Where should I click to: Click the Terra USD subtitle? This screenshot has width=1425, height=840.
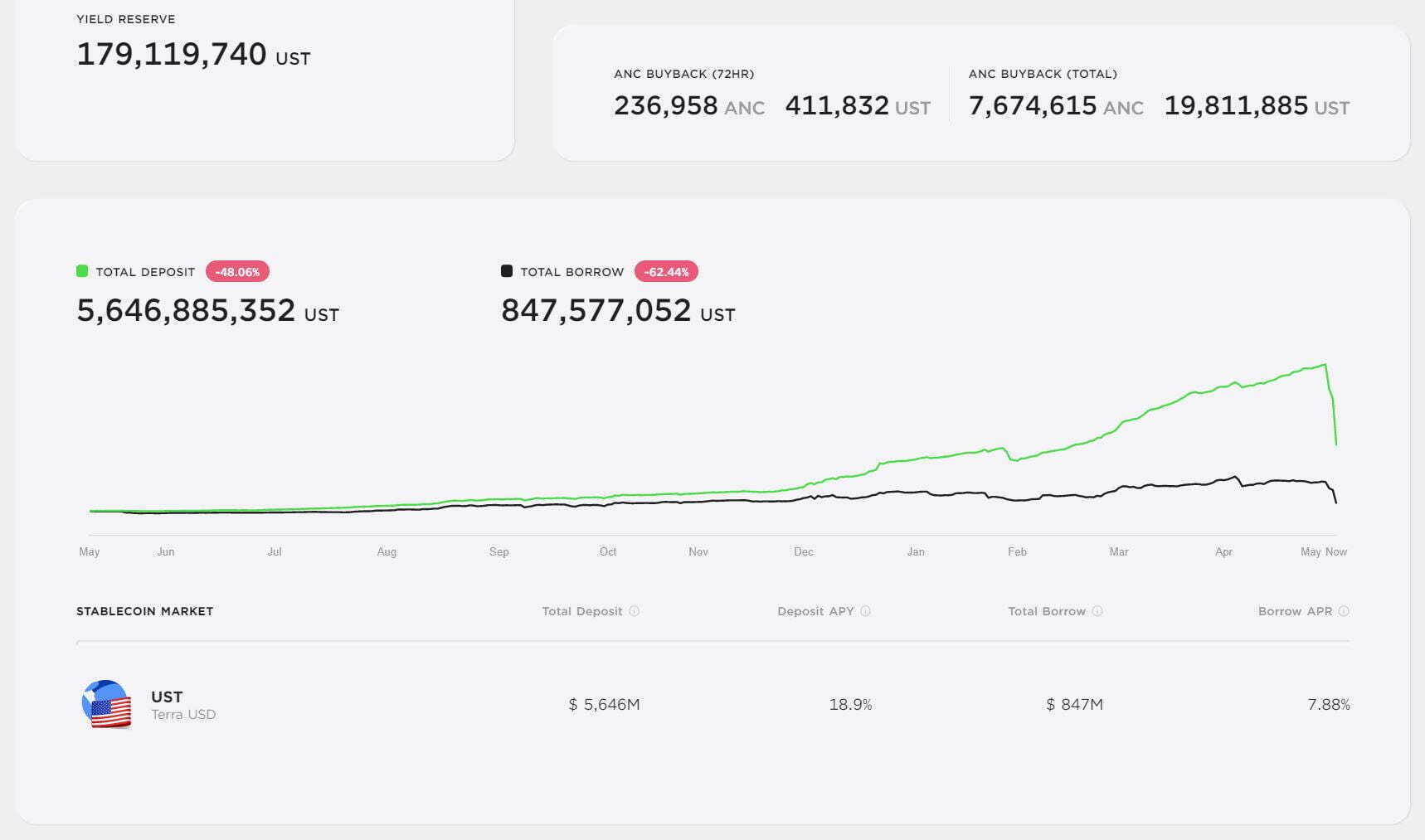tap(183, 715)
